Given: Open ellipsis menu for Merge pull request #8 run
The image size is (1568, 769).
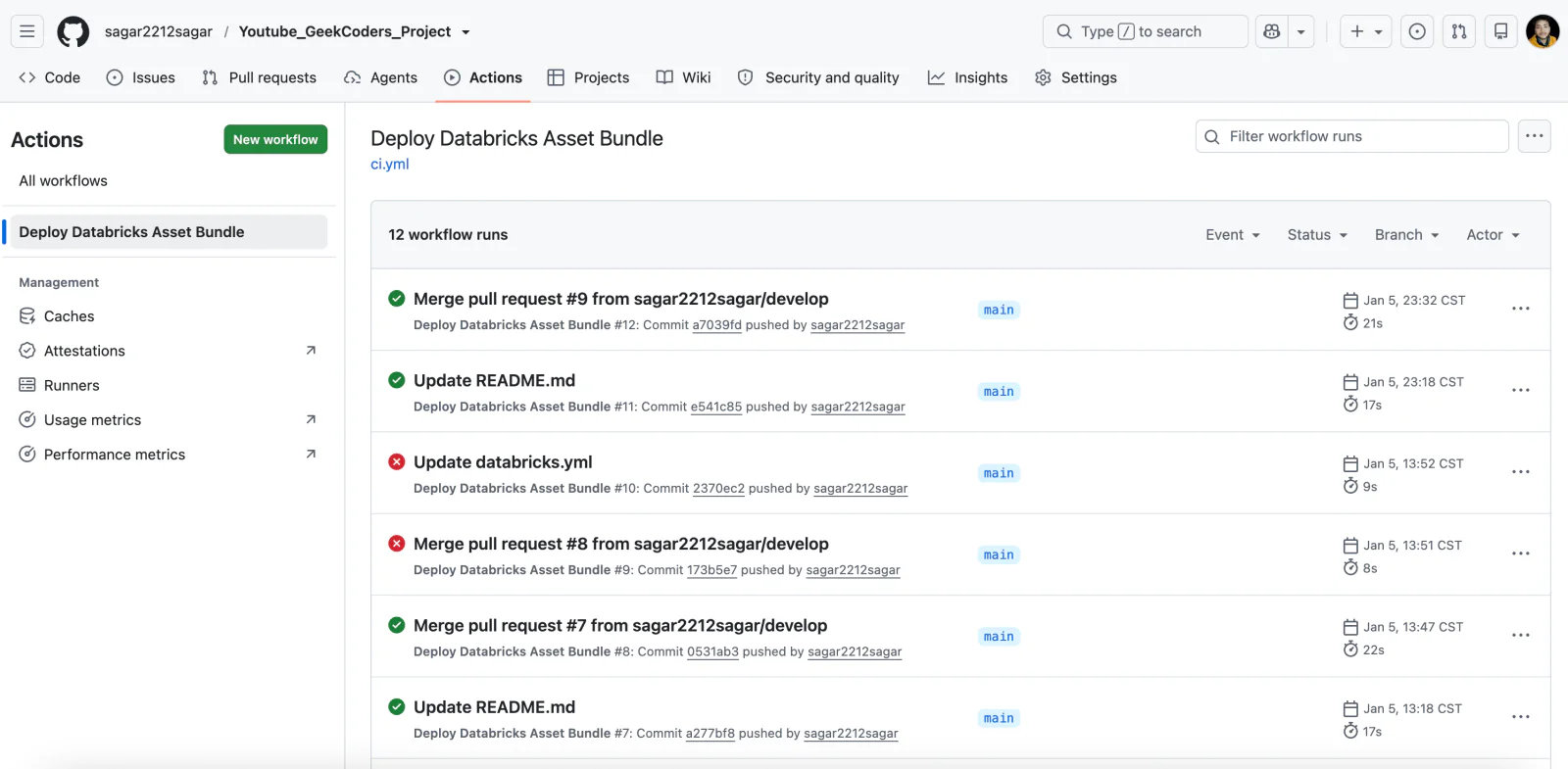Looking at the screenshot, I should [1521, 553].
